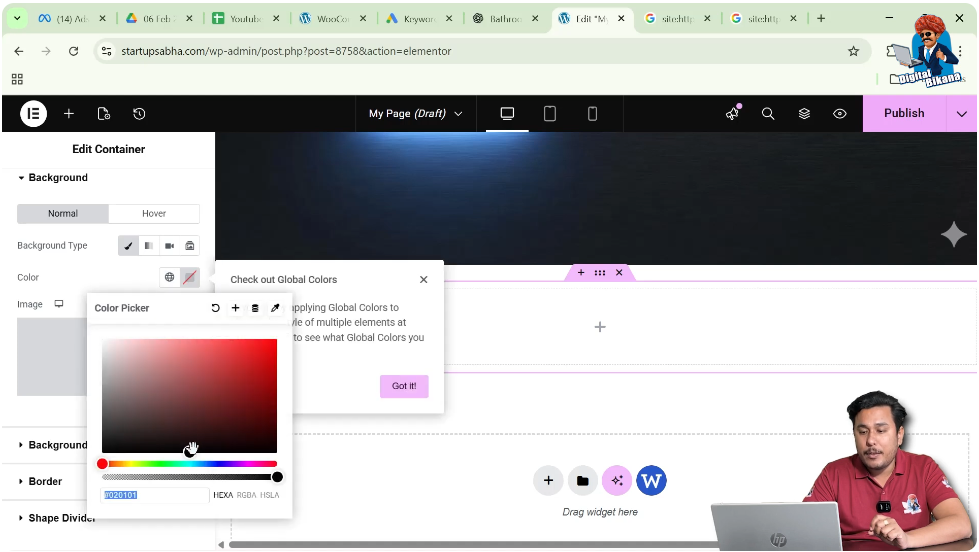This screenshot has width=979, height=552.
Task: Reload the browser page
Action: tap(74, 51)
